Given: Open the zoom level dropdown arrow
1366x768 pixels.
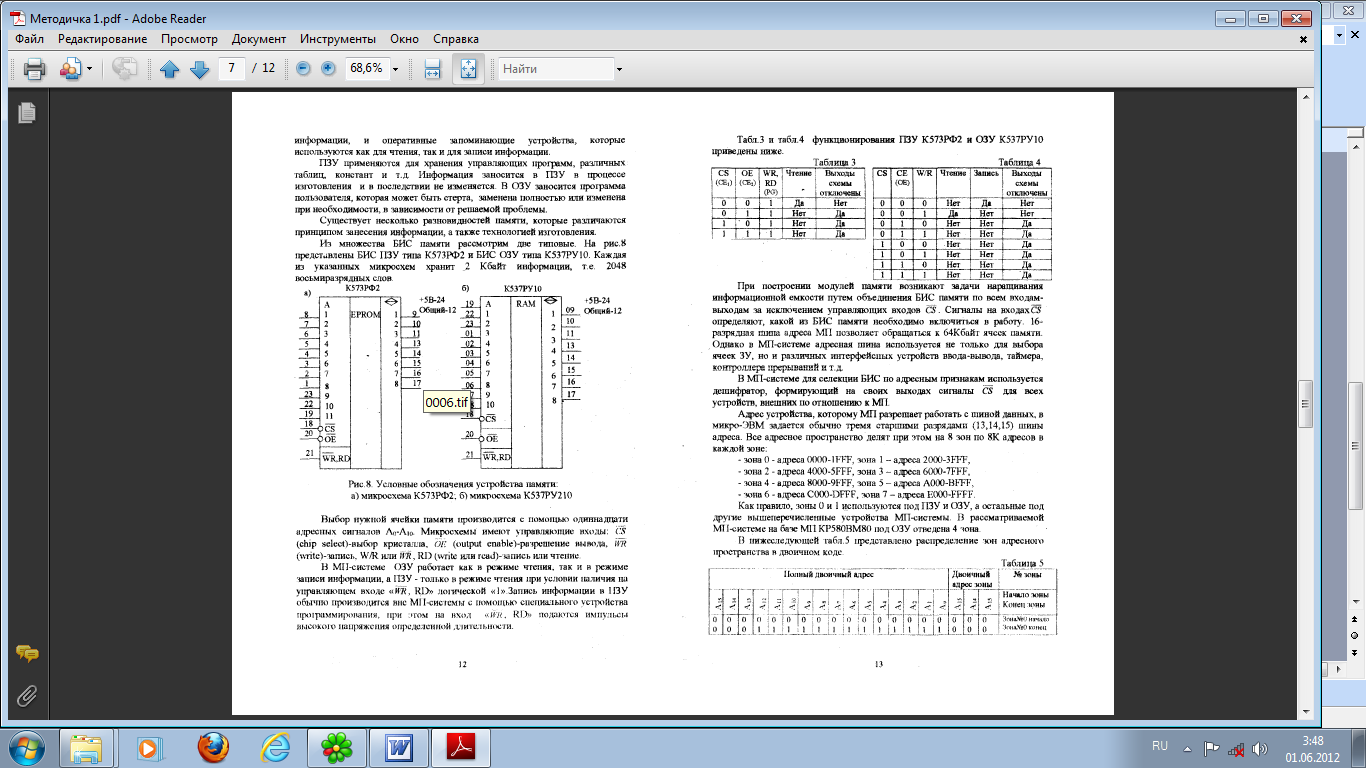Looking at the screenshot, I should pos(396,69).
